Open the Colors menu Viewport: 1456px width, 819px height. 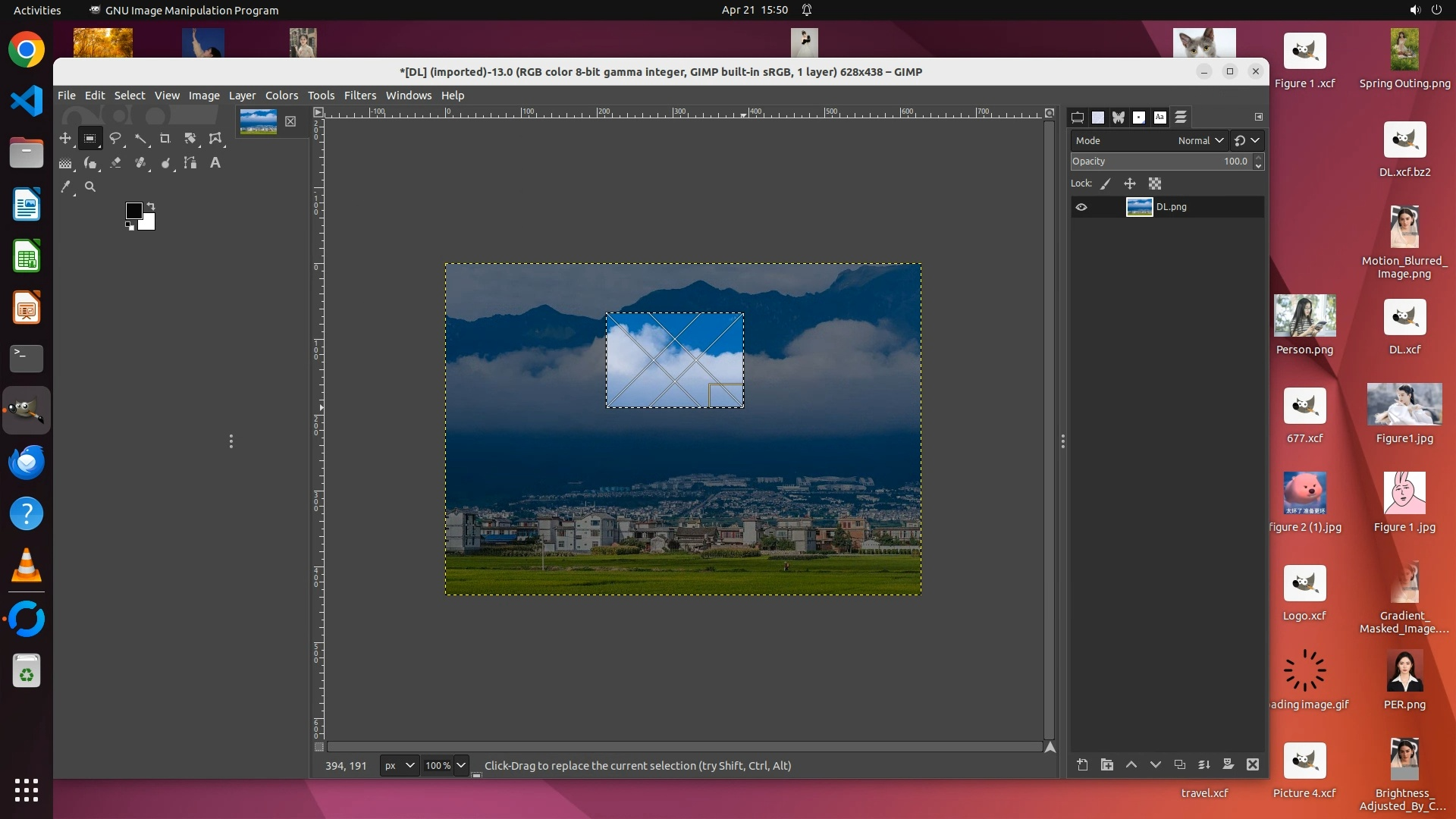point(281,96)
